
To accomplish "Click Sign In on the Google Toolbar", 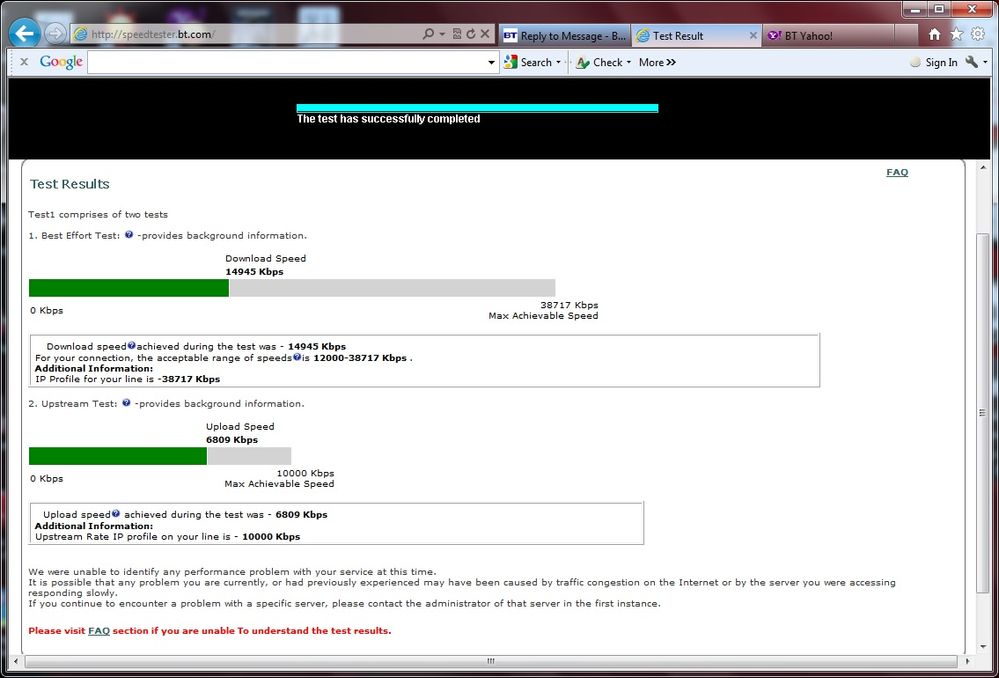I will tap(941, 62).
